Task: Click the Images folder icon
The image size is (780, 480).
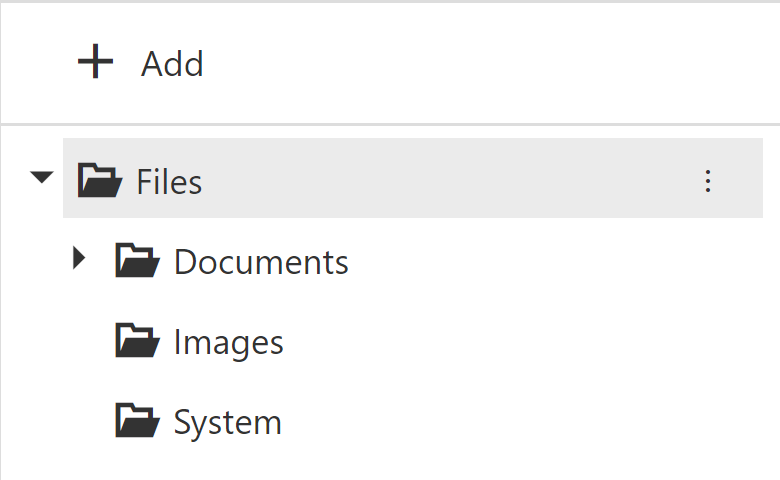Action: tap(137, 340)
